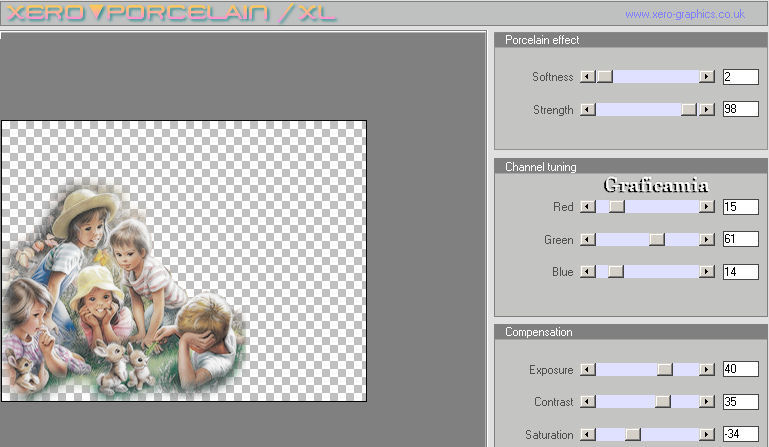
Task: Click the Xero Porcelain XL title logo
Action: pos(171,13)
